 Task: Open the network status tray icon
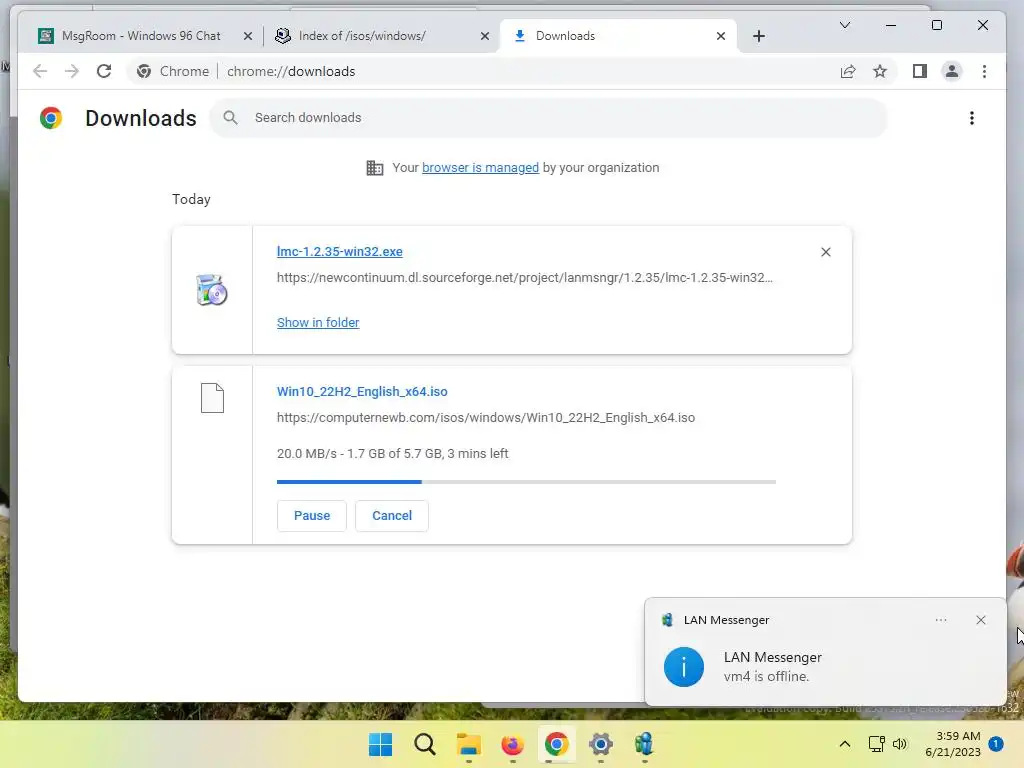tap(876, 744)
